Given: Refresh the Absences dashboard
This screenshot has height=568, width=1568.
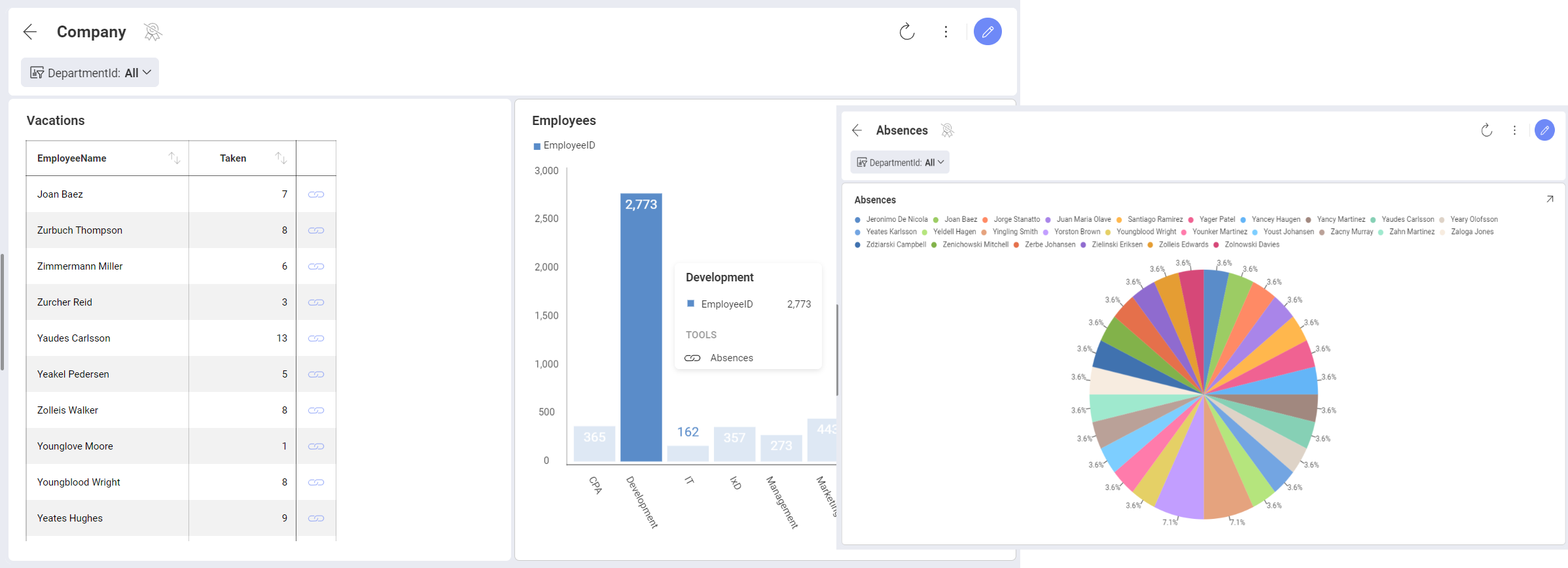Looking at the screenshot, I should (x=1487, y=130).
